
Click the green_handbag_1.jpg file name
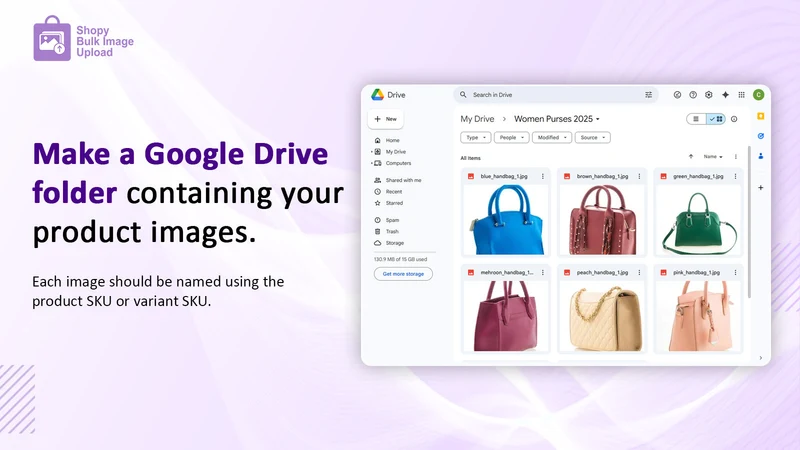[x=698, y=177]
